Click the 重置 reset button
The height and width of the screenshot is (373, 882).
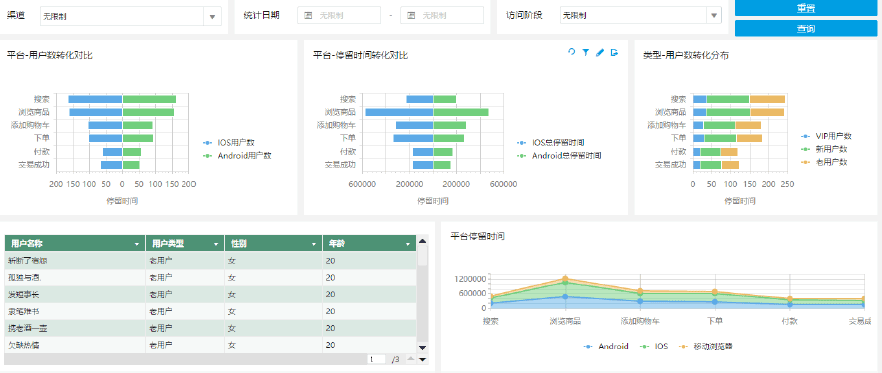(x=806, y=8)
